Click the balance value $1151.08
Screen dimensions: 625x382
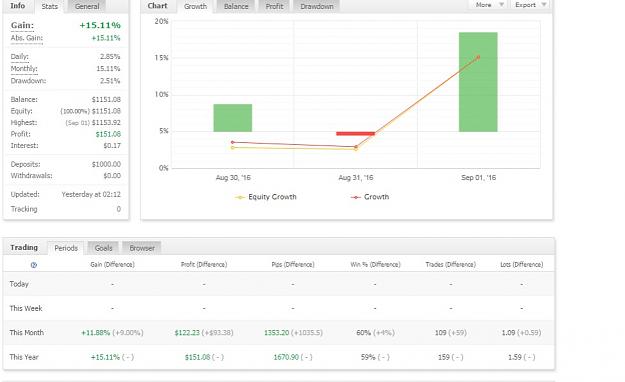pos(106,99)
